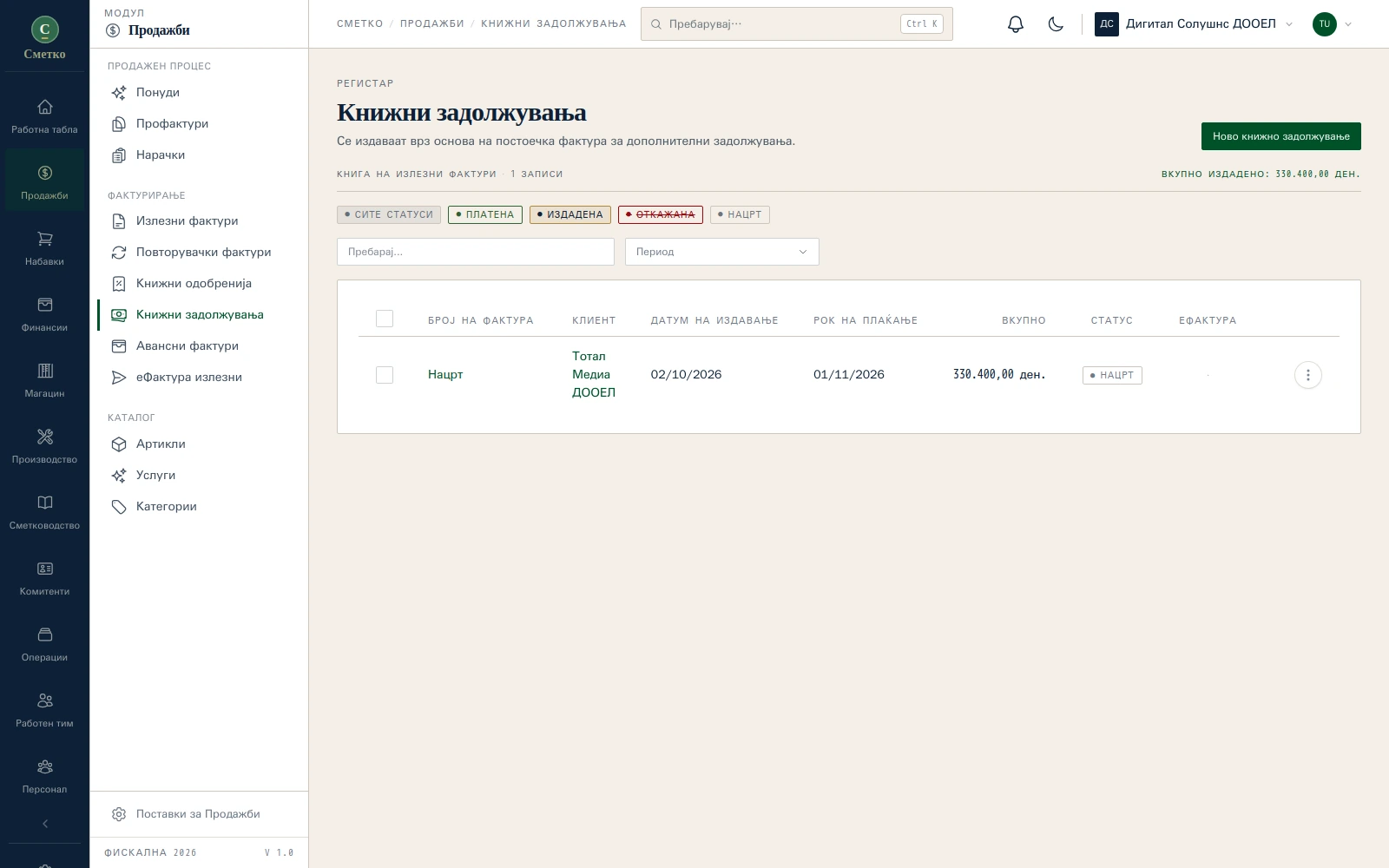Screen dimensions: 1389x868
Task: Open the Нацрт invoice link
Action: (x=445, y=375)
